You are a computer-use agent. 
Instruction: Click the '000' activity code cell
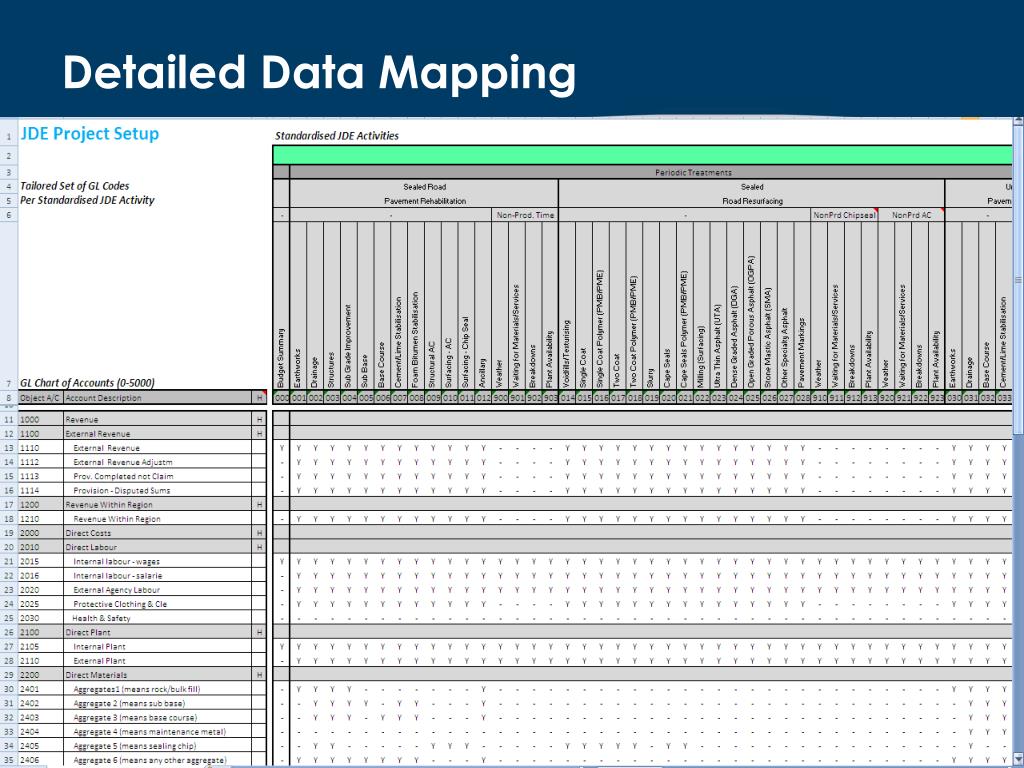coord(281,398)
